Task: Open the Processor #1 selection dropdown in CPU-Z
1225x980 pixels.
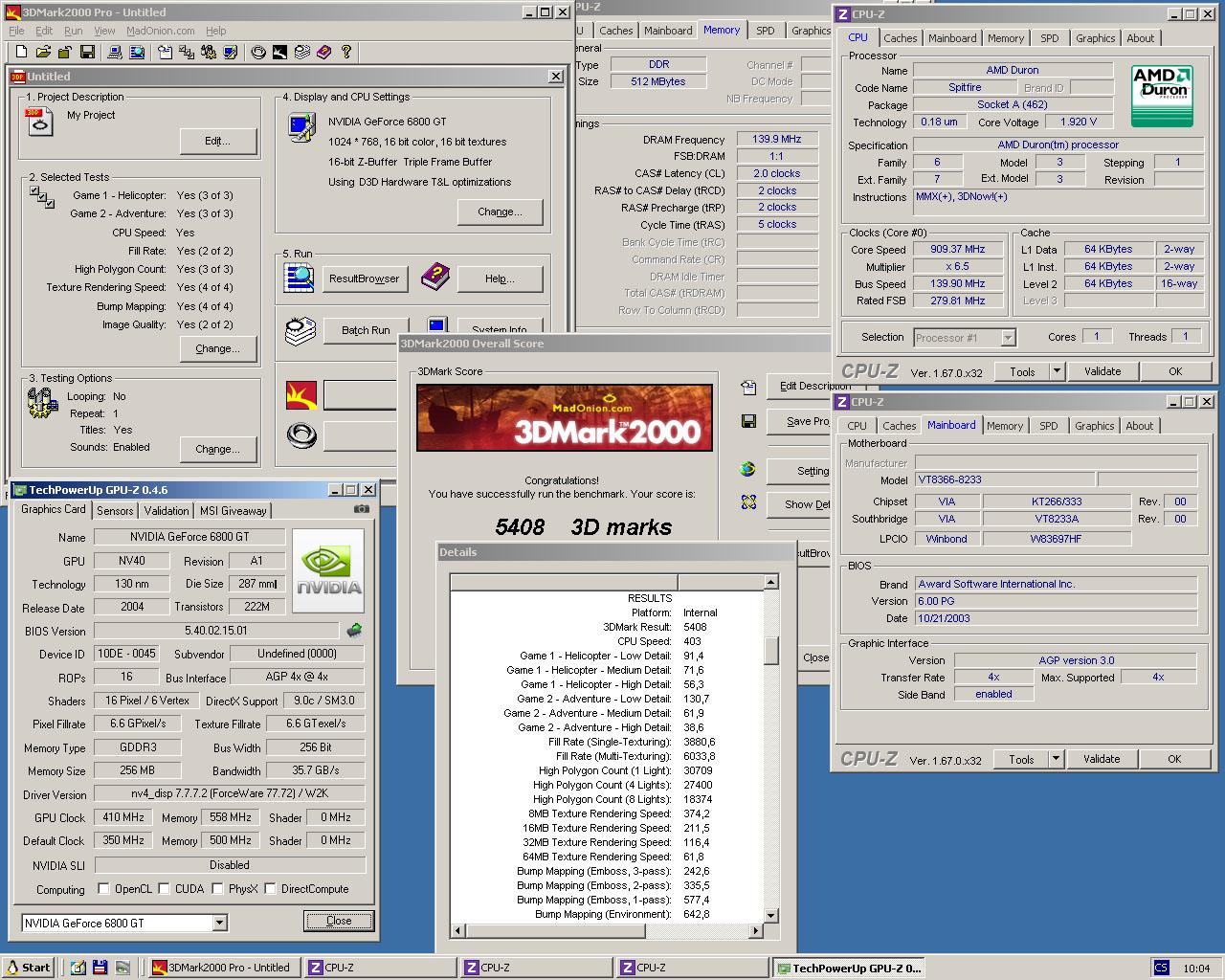Action: [x=1008, y=337]
